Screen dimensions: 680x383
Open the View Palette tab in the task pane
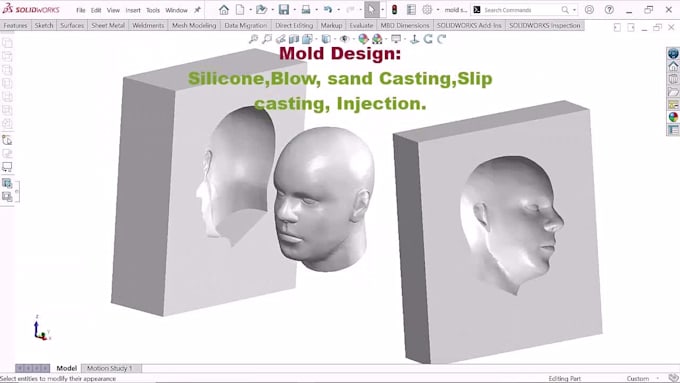(x=673, y=105)
